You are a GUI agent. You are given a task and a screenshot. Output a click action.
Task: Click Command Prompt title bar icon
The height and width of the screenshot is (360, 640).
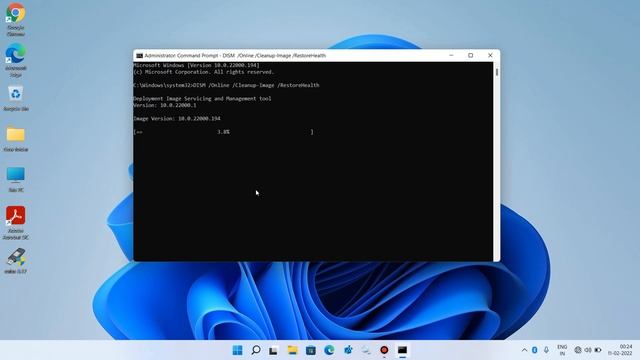pos(139,56)
